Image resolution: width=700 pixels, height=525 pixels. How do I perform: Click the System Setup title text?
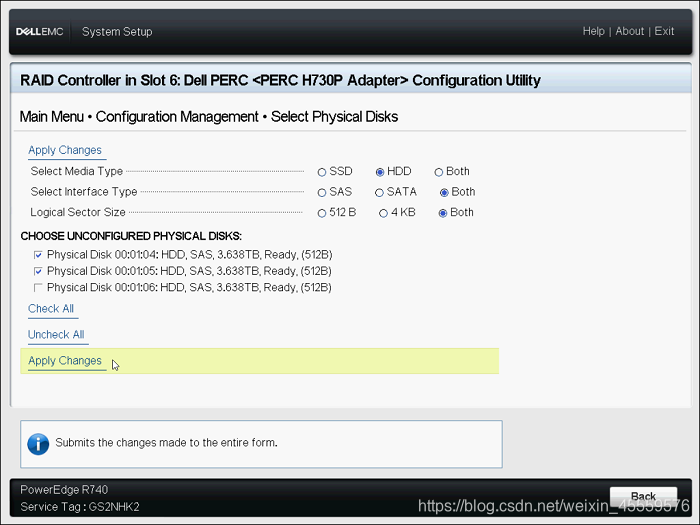[117, 32]
